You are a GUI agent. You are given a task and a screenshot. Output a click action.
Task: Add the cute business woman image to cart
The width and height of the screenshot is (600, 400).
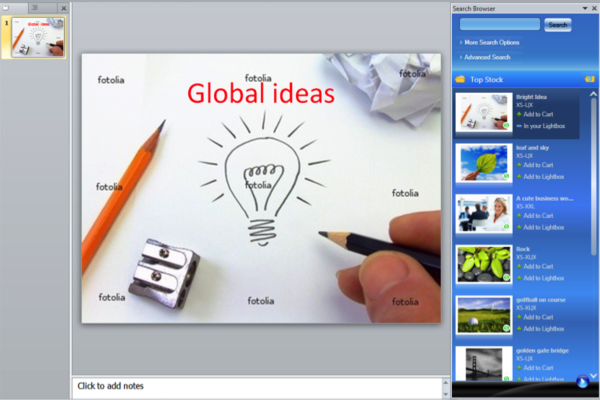click(538, 216)
